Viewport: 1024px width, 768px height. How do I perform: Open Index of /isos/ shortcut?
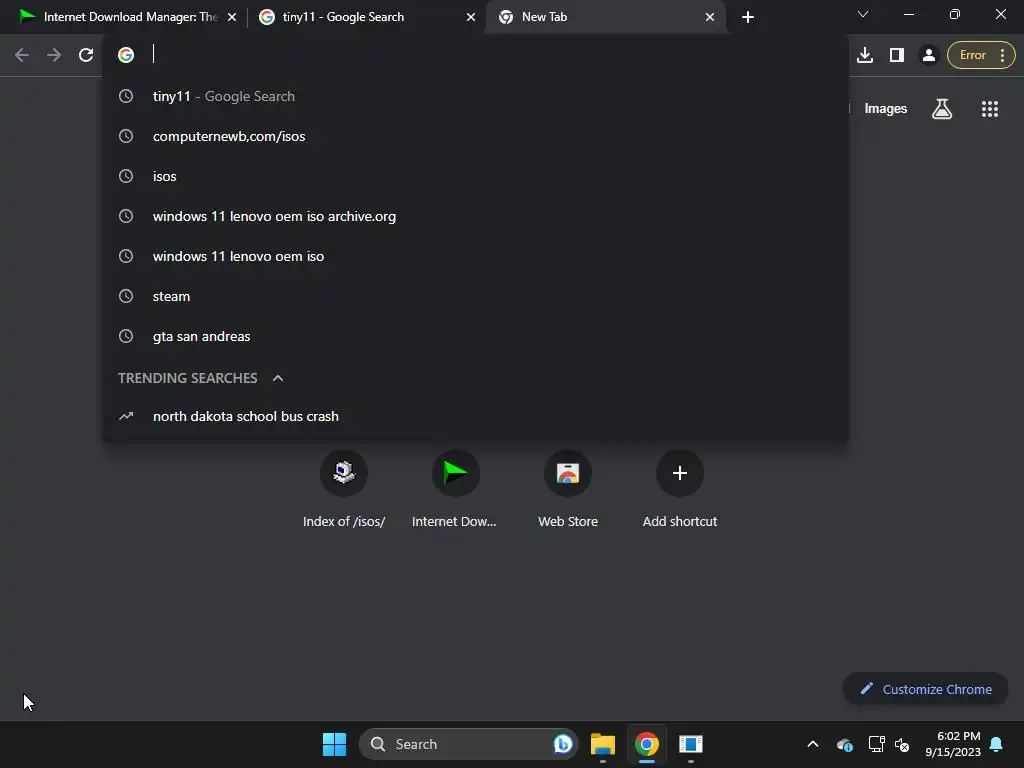click(344, 490)
